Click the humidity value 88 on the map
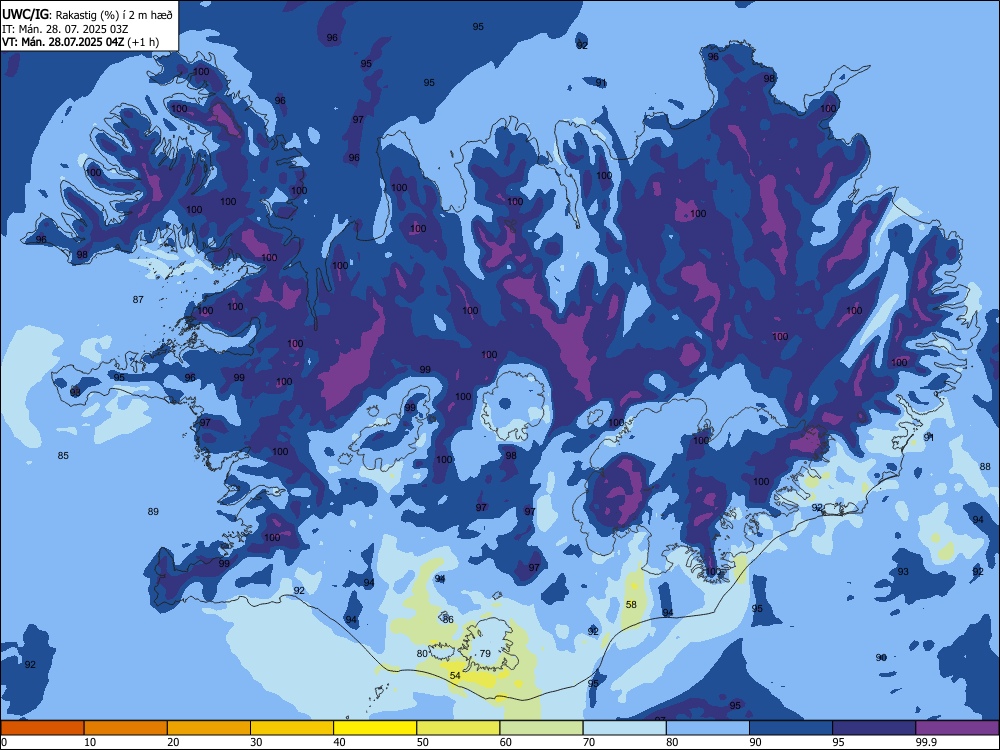1000x750 pixels. [x=985, y=466]
